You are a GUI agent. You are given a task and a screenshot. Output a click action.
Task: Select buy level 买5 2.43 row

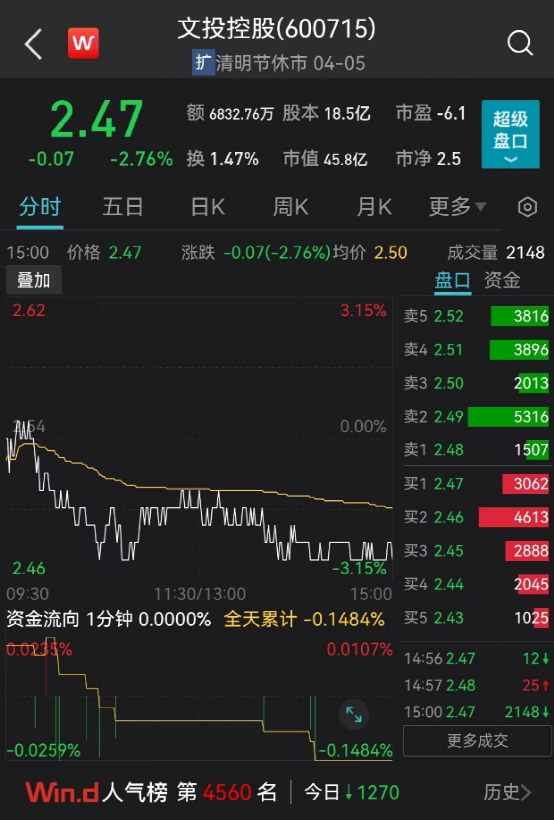(x=476, y=618)
